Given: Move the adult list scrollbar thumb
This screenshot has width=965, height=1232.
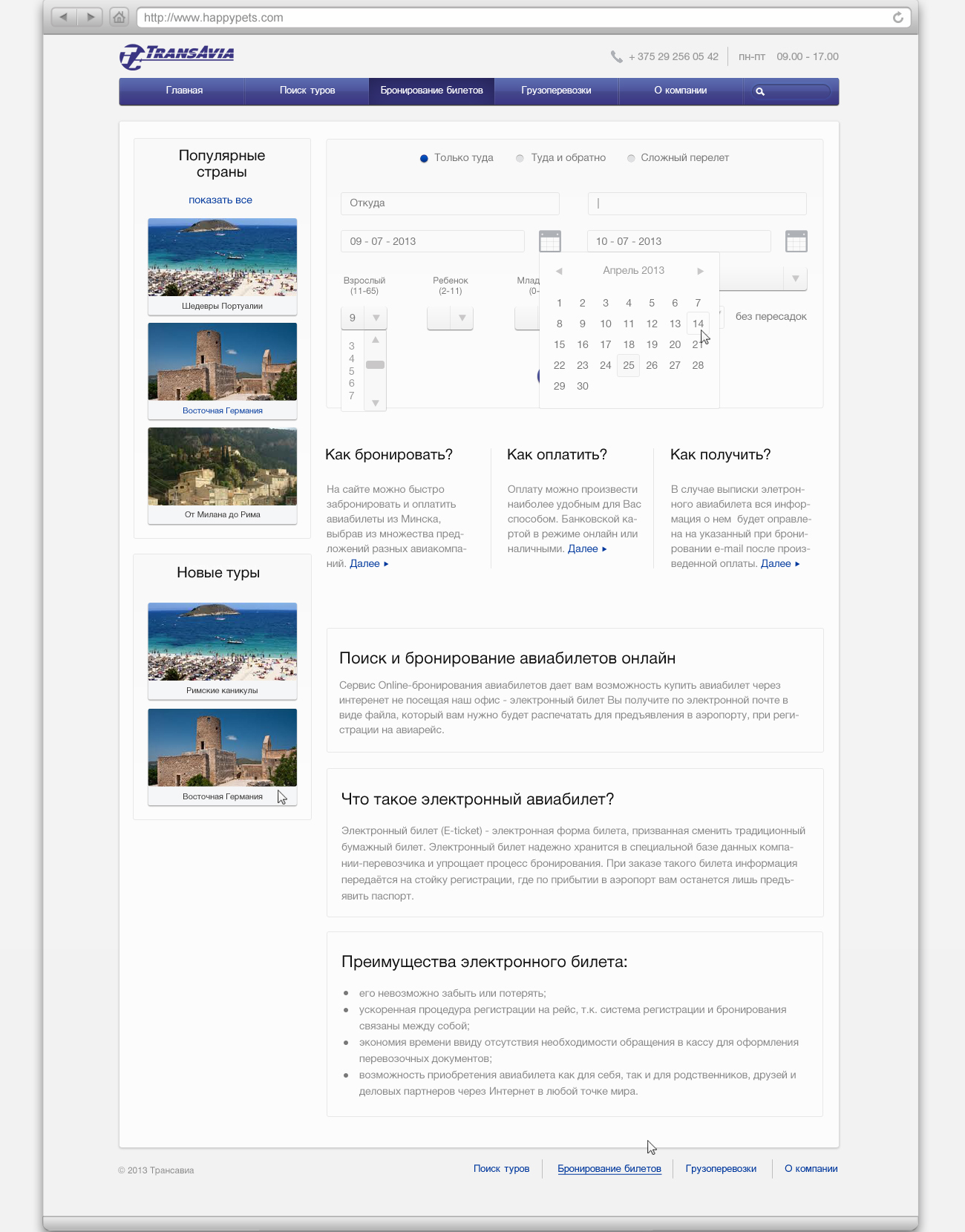Looking at the screenshot, I should coord(376,364).
